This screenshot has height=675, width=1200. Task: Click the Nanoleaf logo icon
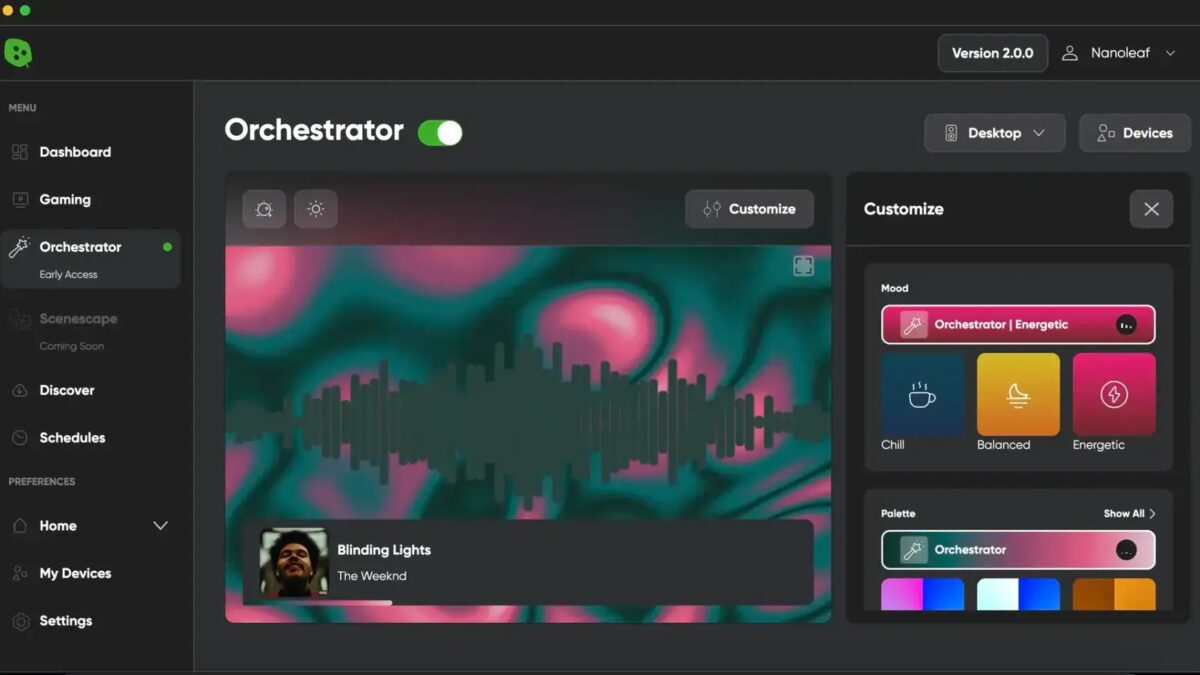[x=18, y=53]
